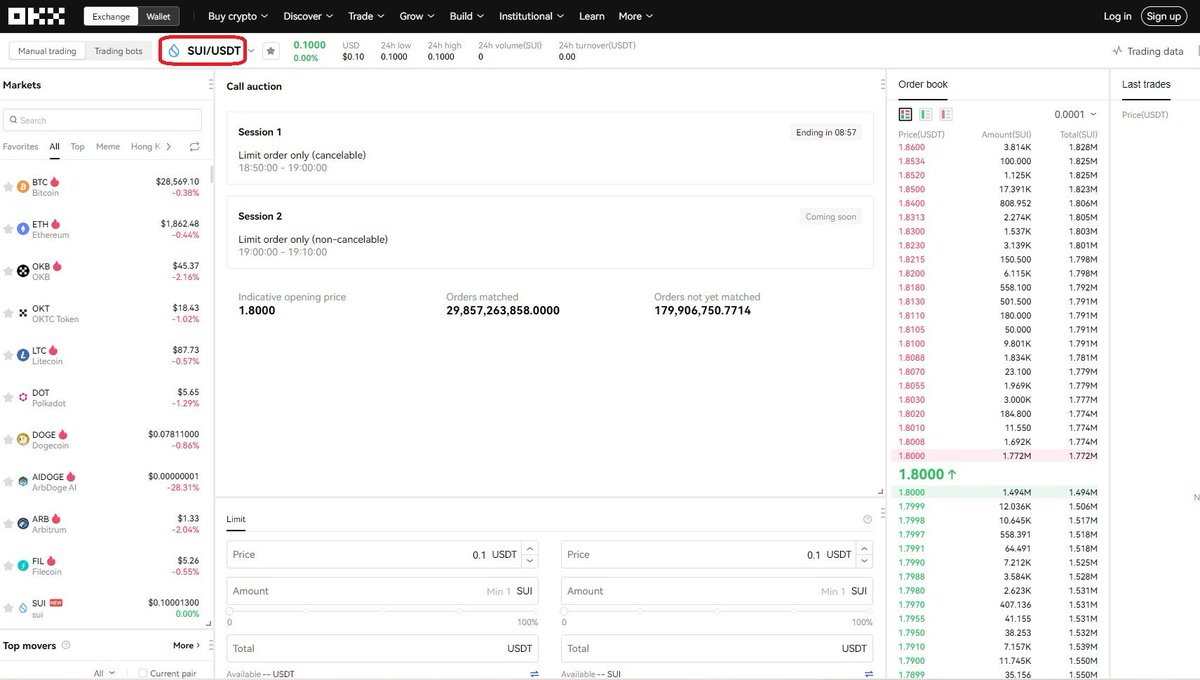Select the Meme markets tab

tap(108, 147)
